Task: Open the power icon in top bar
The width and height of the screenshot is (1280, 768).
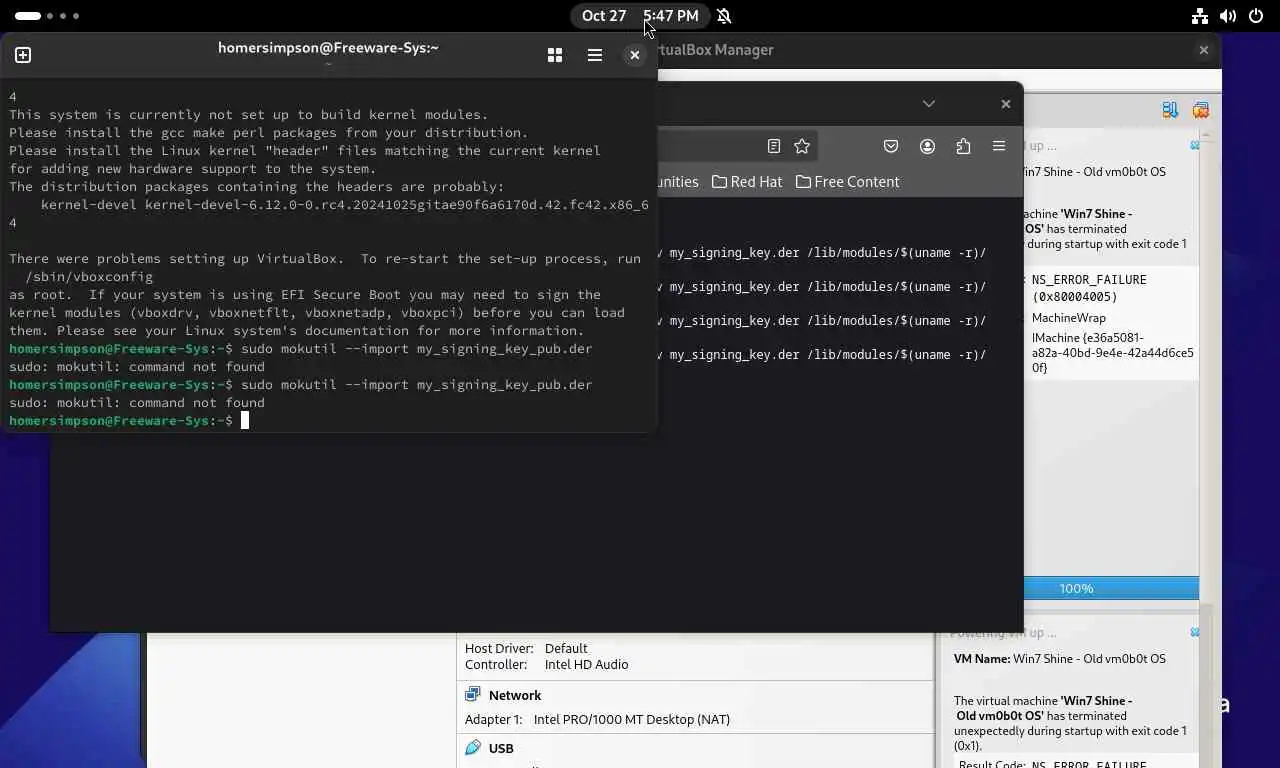Action: click(x=1256, y=16)
